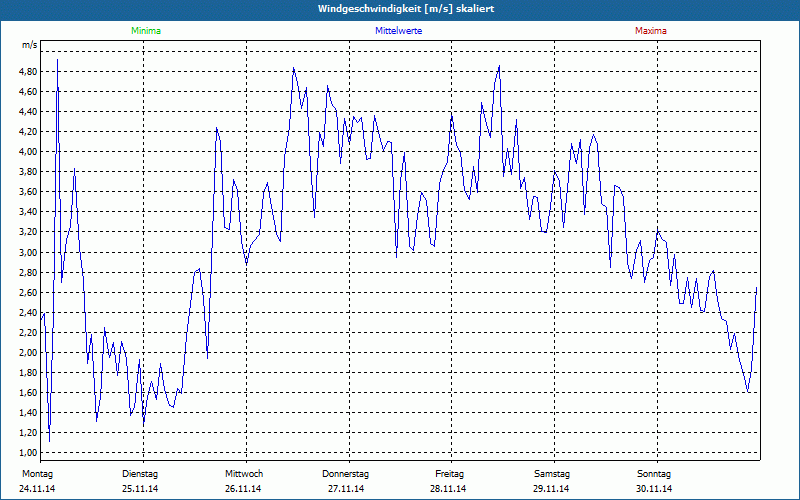Click the 1,00 y-axis value
Image resolution: width=800 pixels, height=500 pixels.
click(x=29, y=453)
